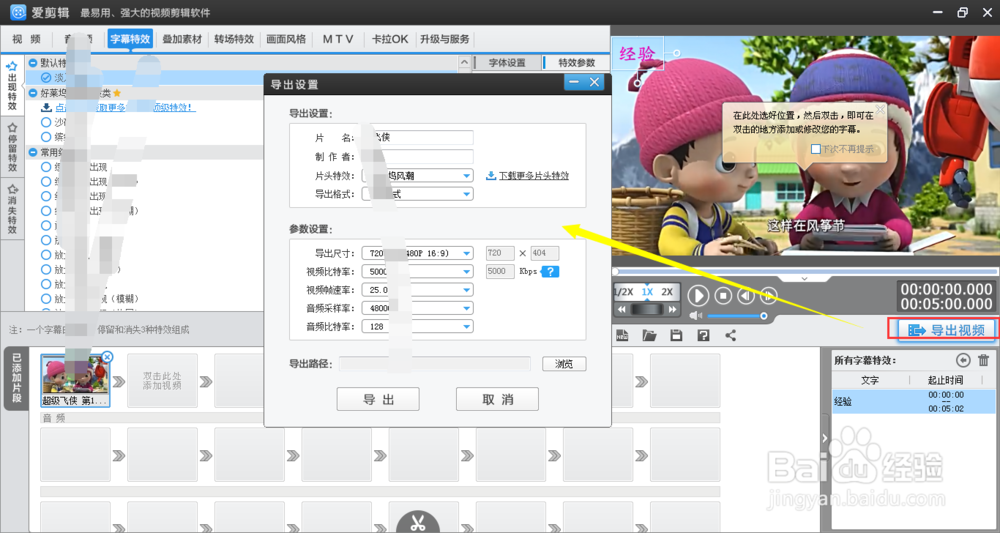Open a project with the folder icon
1000x533 pixels.
[649, 335]
